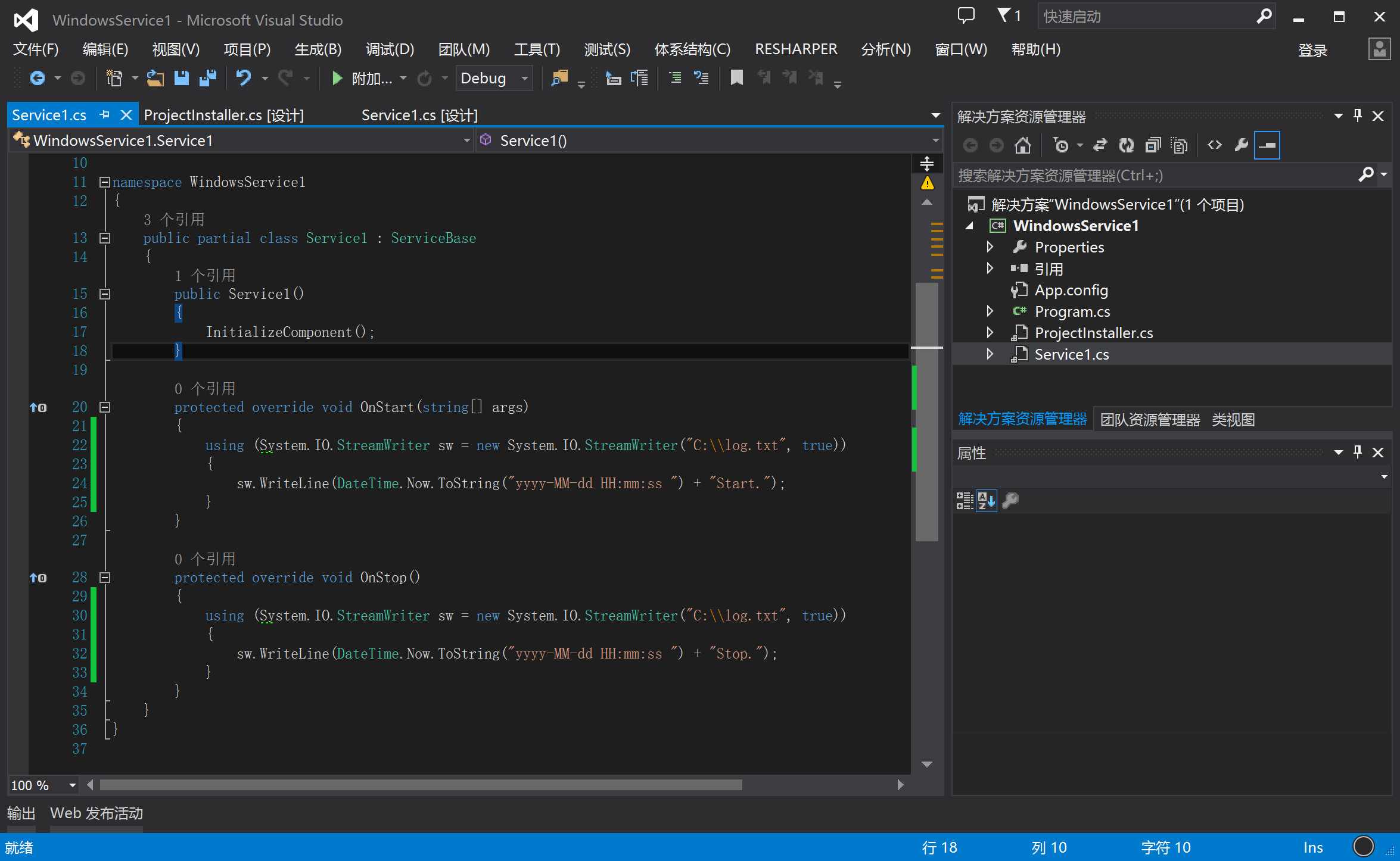The height and width of the screenshot is (861, 1400).
Task: Open the RESHARPER menu
Action: [795, 49]
